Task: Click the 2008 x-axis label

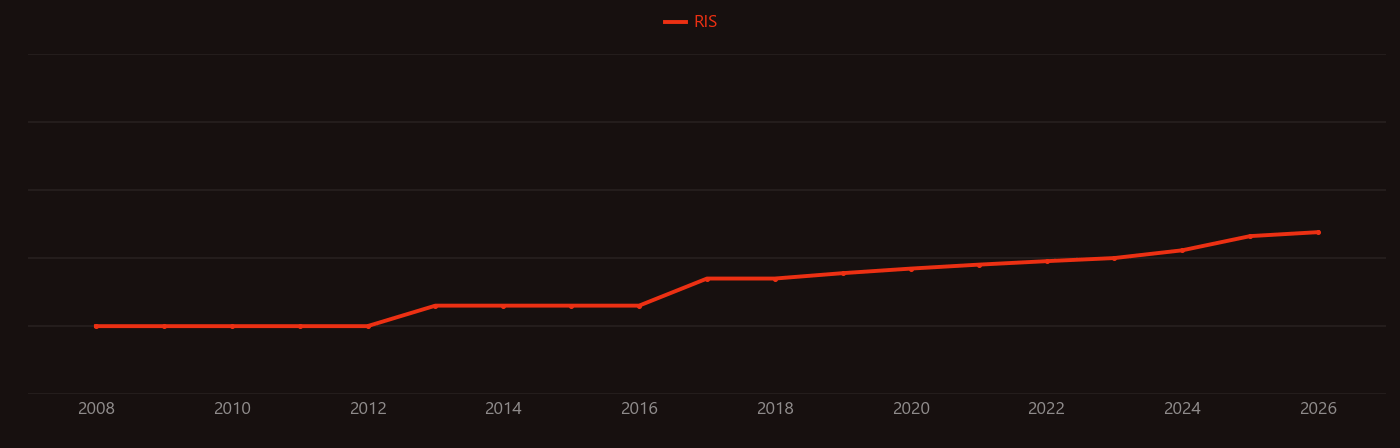Action: 96,409
